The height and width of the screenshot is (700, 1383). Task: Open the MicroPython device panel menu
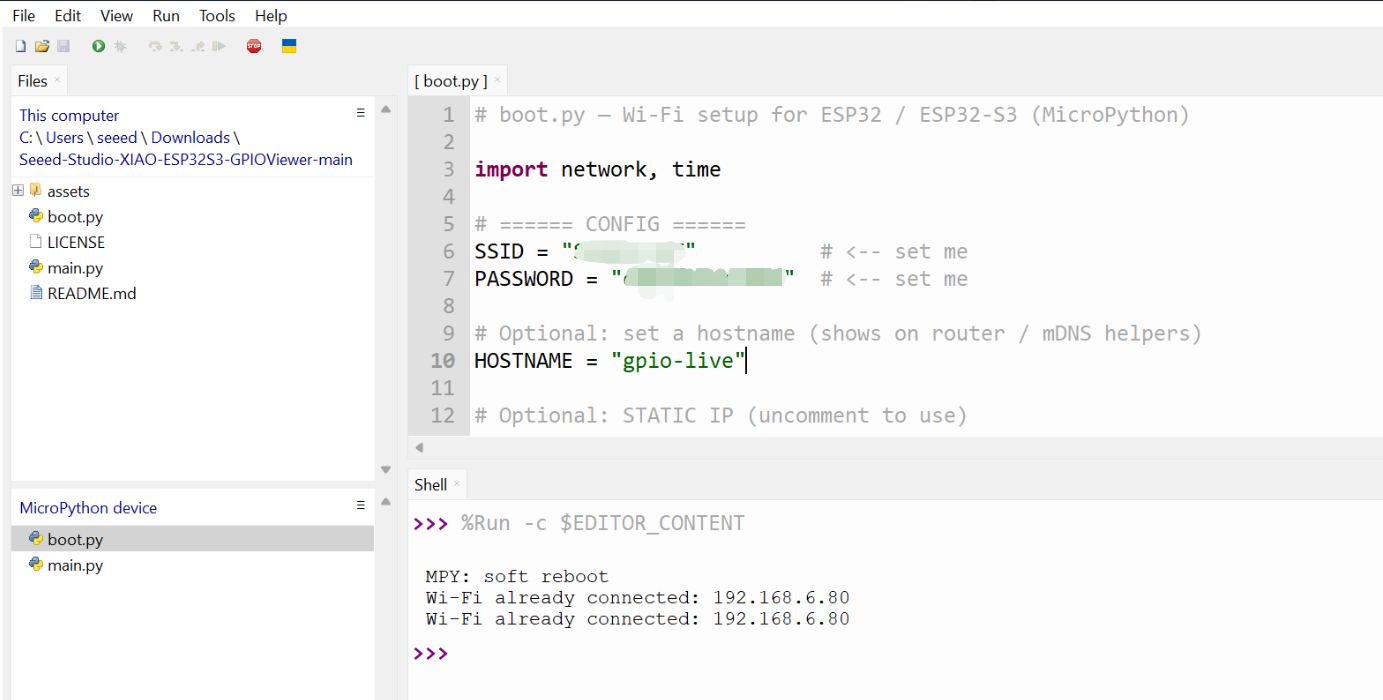click(x=361, y=505)
